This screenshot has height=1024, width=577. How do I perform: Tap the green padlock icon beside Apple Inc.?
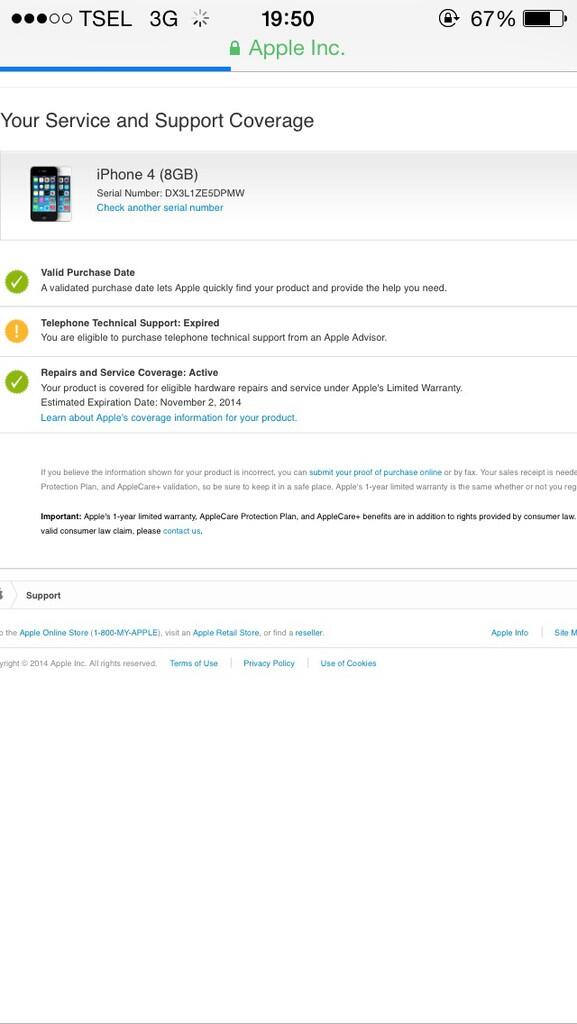[235, 48]
